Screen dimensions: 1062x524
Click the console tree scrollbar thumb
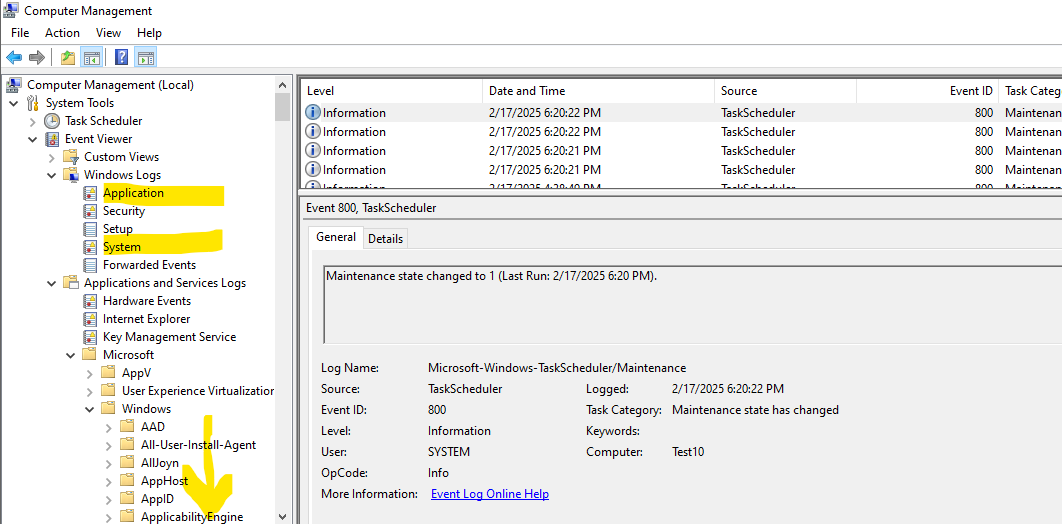pos(282,107)
